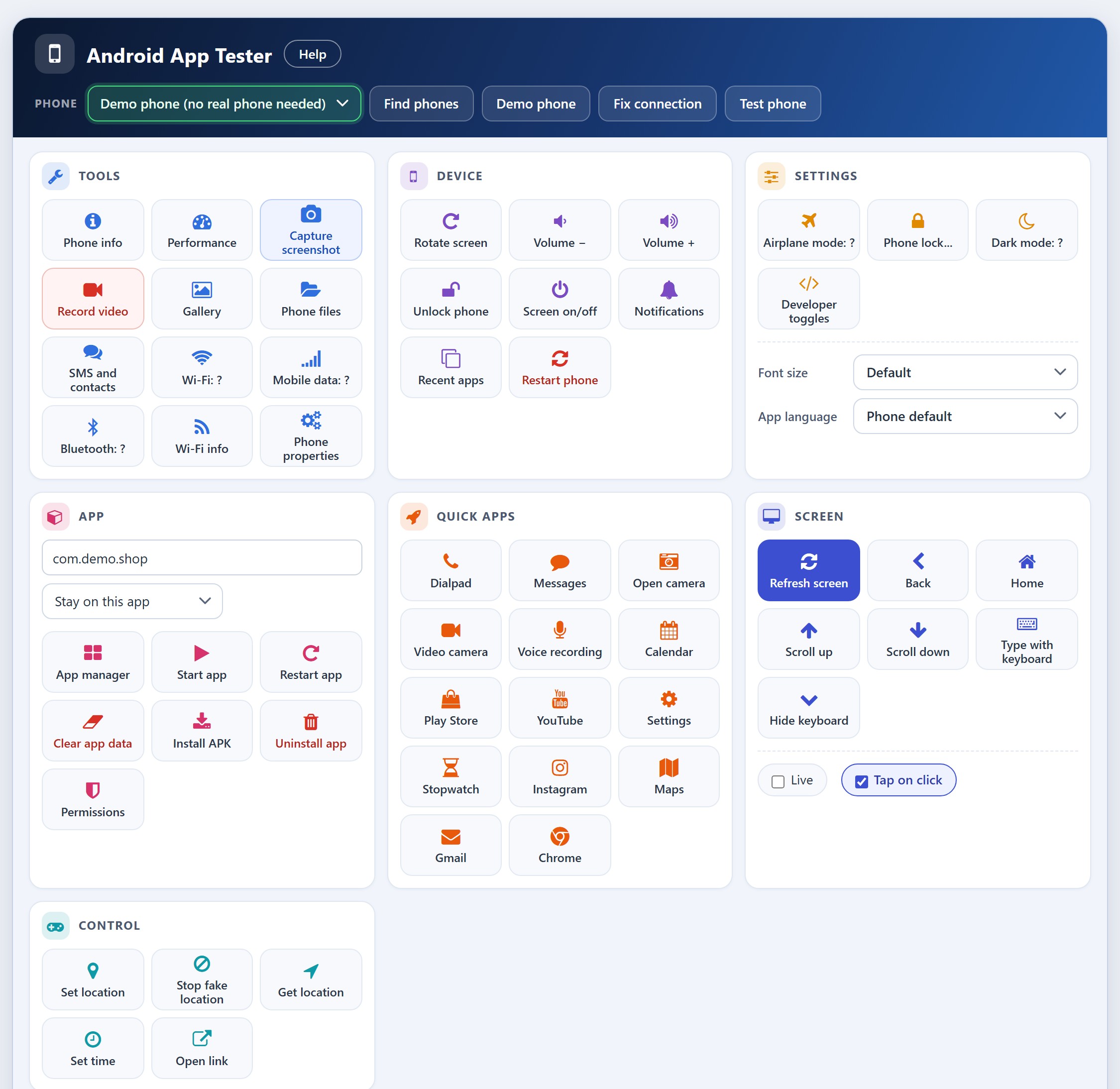Click Type with keyboard icon
The height and width of the screenshot is (1089, 1120).
tap(1026, 639)
